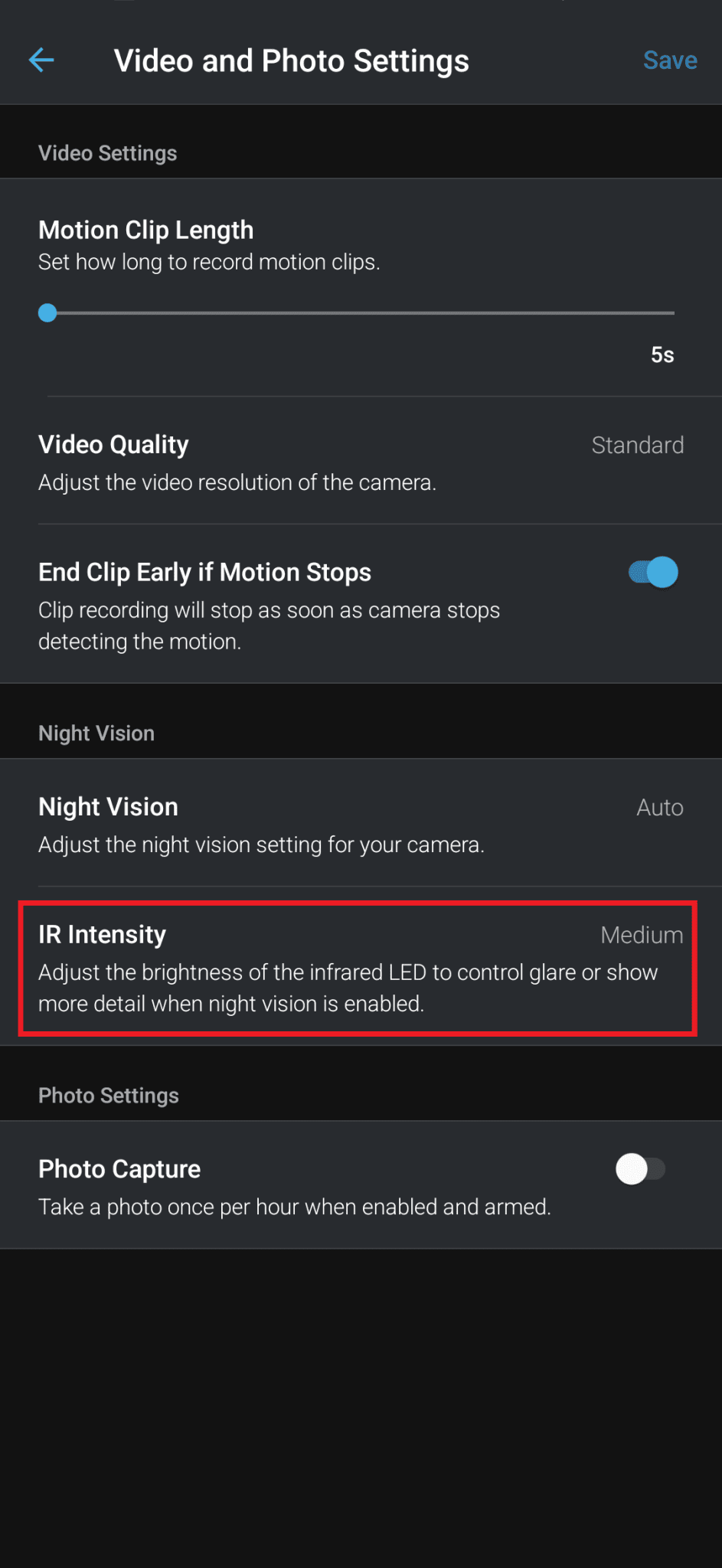Tap the Medium IR Intensity value
Viewport: 722px width, 1568px height.
tap(642, 934)
